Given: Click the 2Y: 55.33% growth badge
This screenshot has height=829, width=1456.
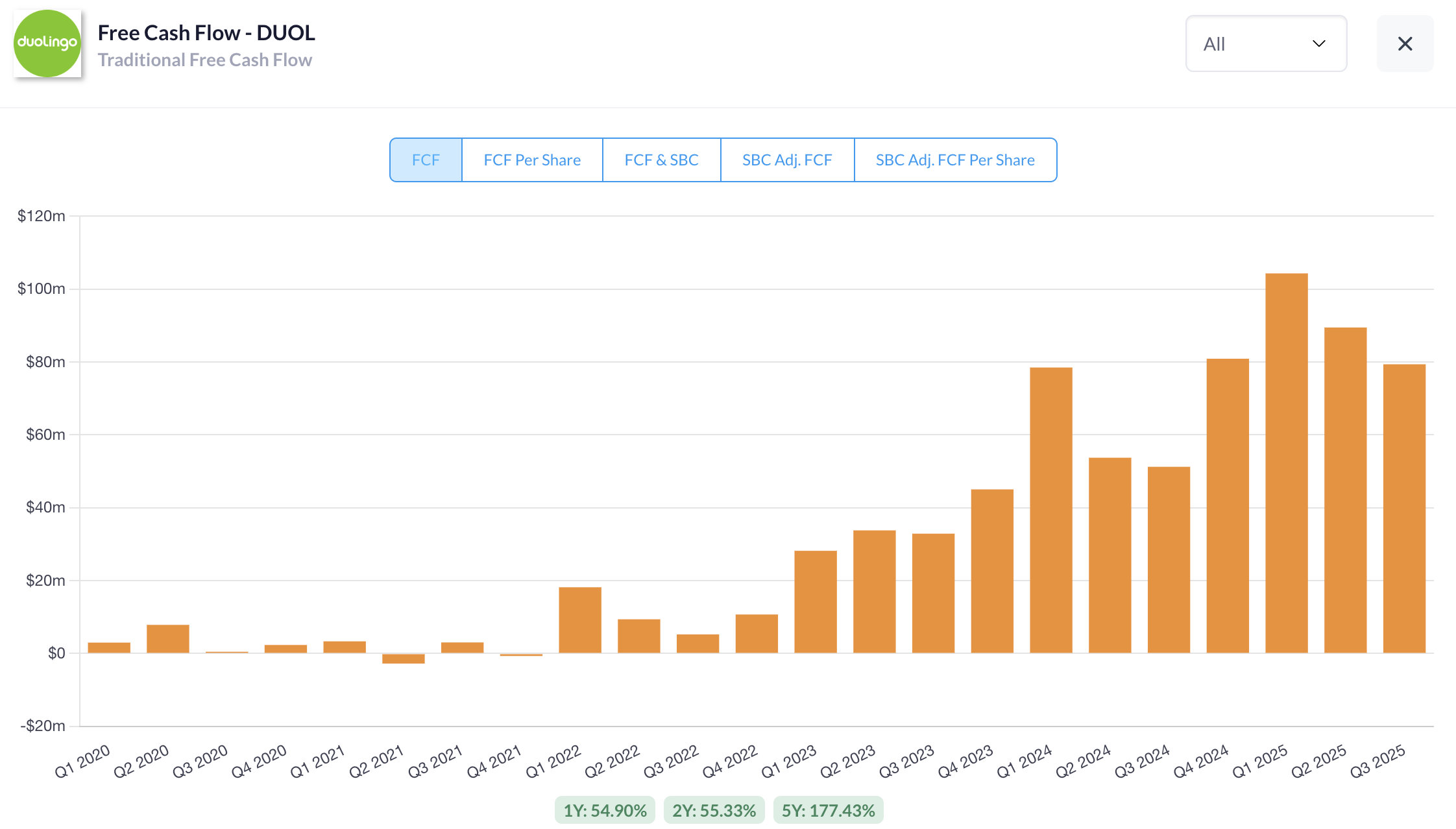Looking at the screenshot, I should point(714,810).
